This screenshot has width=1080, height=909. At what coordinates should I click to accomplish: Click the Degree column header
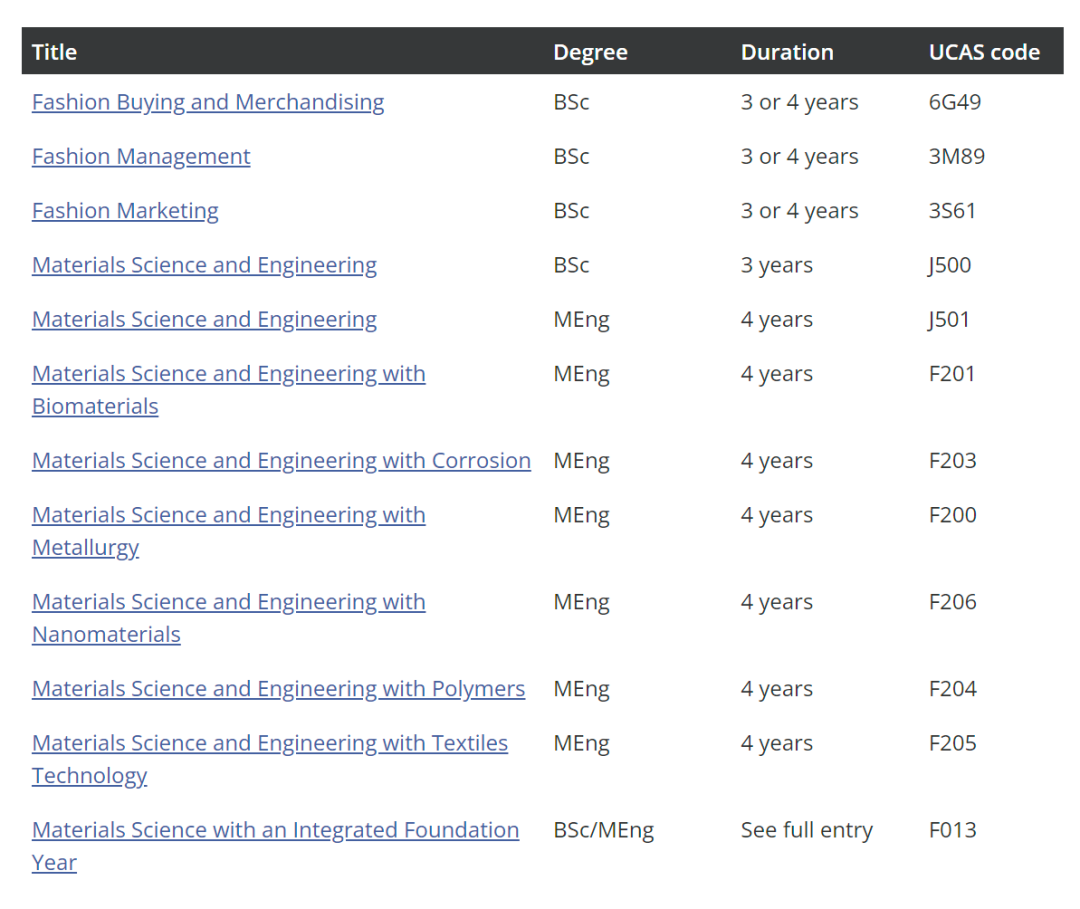click(590, 52)
